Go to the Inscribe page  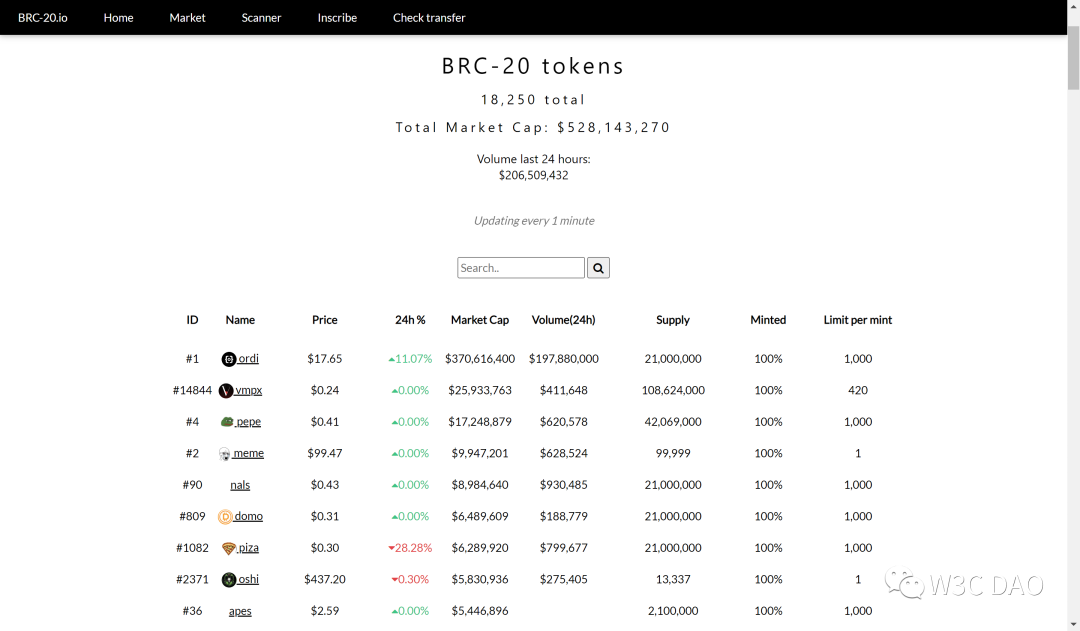[337, 17]
